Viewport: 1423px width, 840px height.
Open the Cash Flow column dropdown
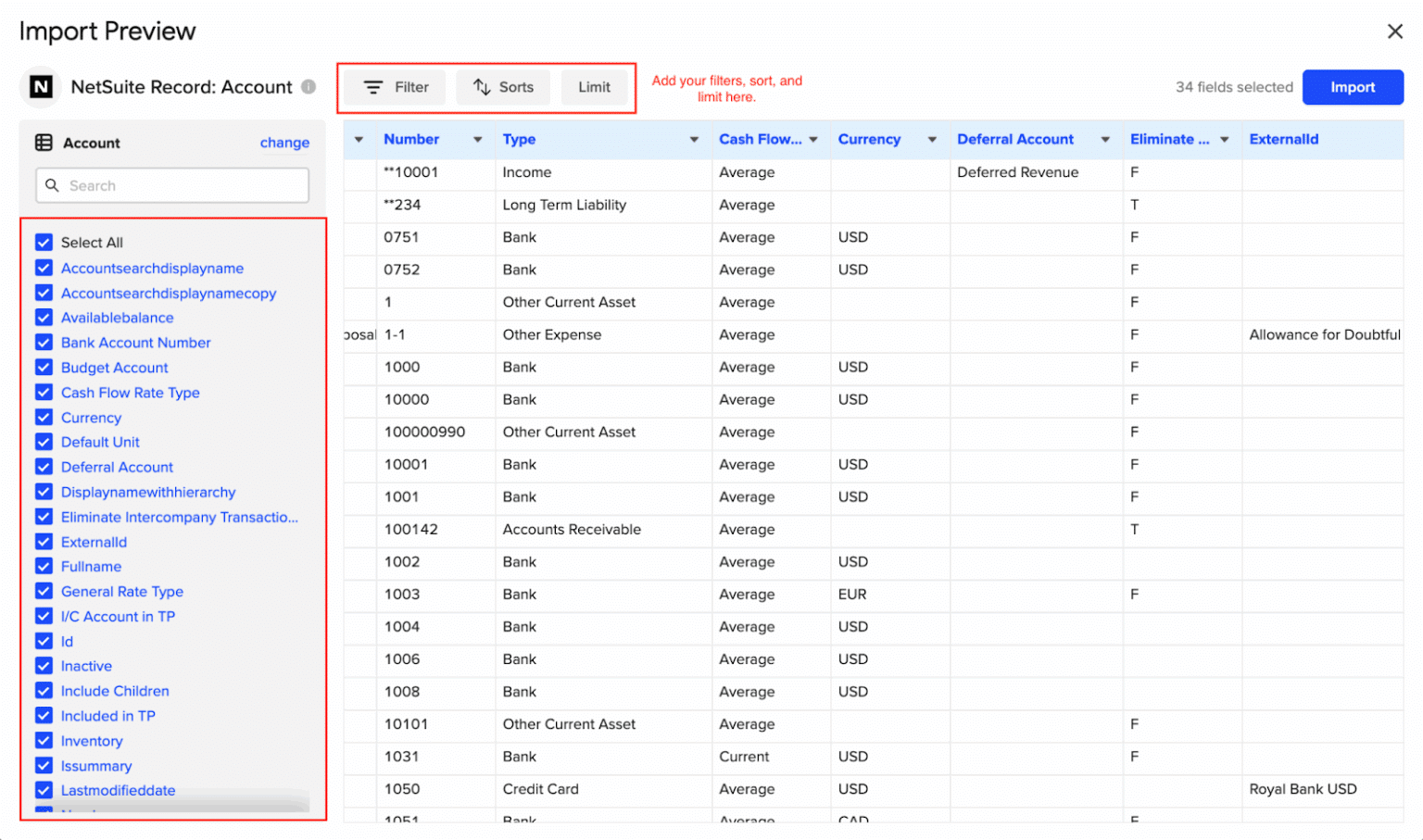(x=813, y=139)
